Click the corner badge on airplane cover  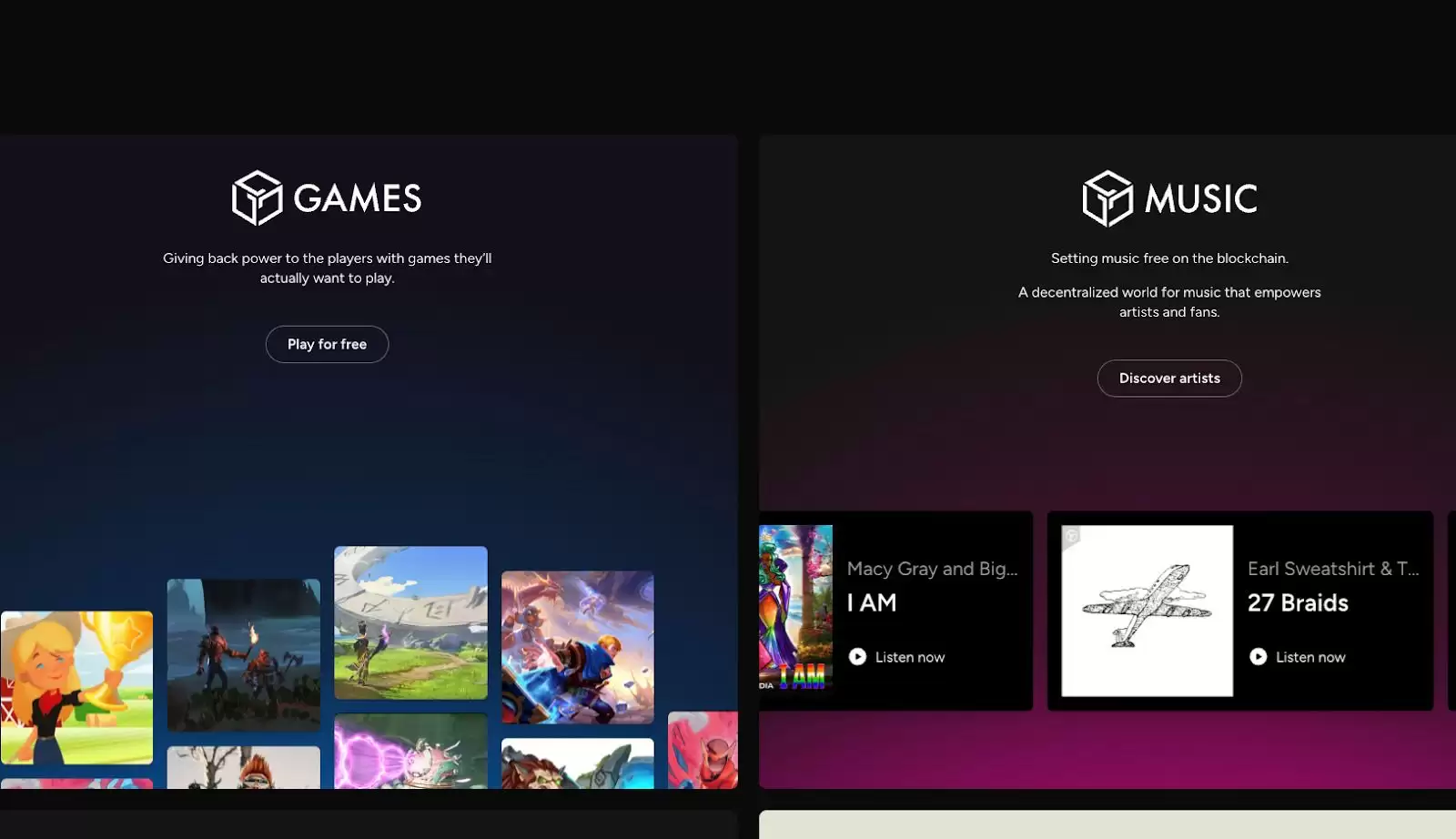click(1072, 536)
